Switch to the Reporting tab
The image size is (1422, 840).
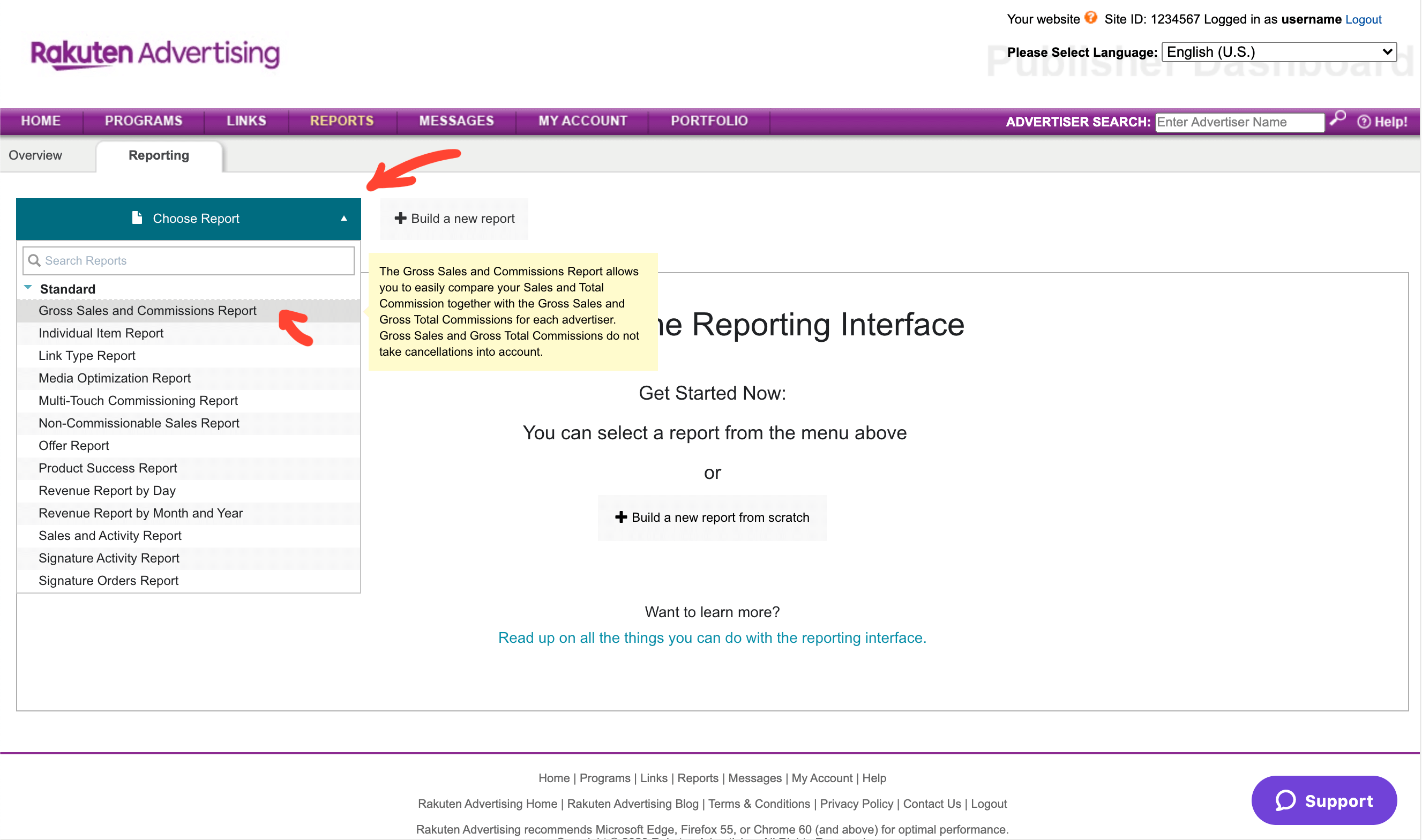(159, 156)
